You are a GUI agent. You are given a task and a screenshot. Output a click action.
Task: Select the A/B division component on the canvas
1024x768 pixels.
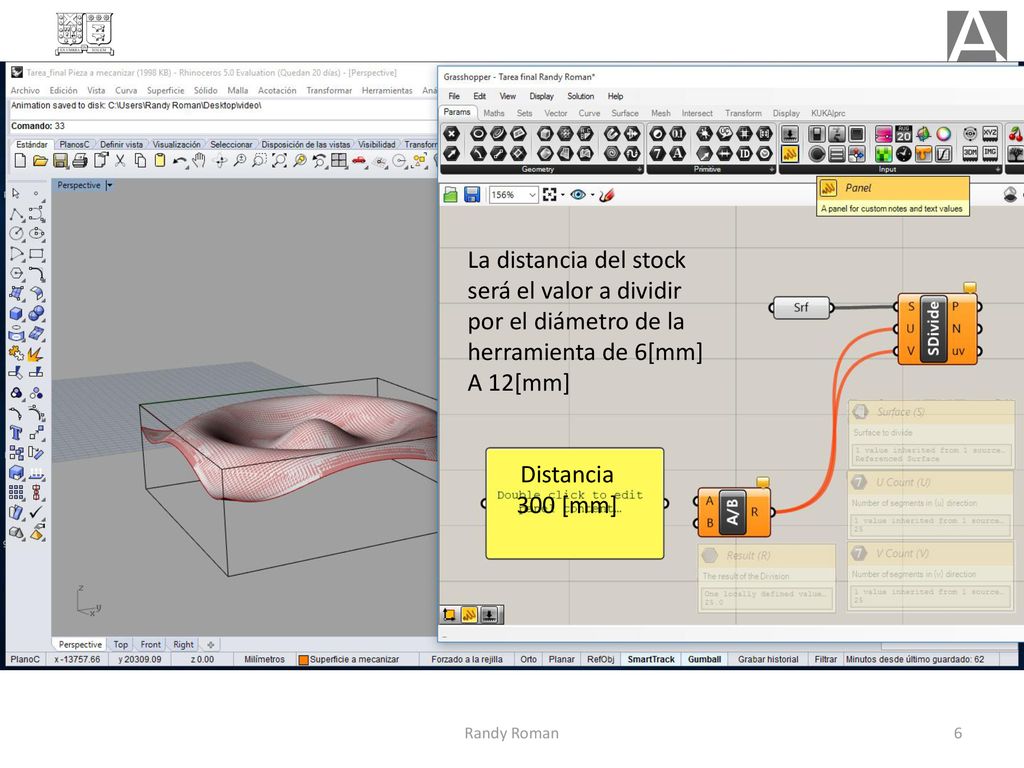click(x=734, y=512)
